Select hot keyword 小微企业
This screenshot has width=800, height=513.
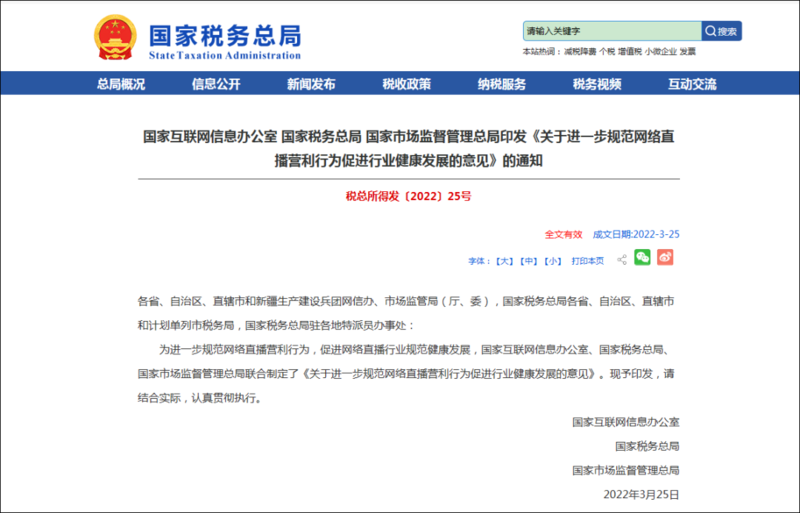[x=660, y=52]
